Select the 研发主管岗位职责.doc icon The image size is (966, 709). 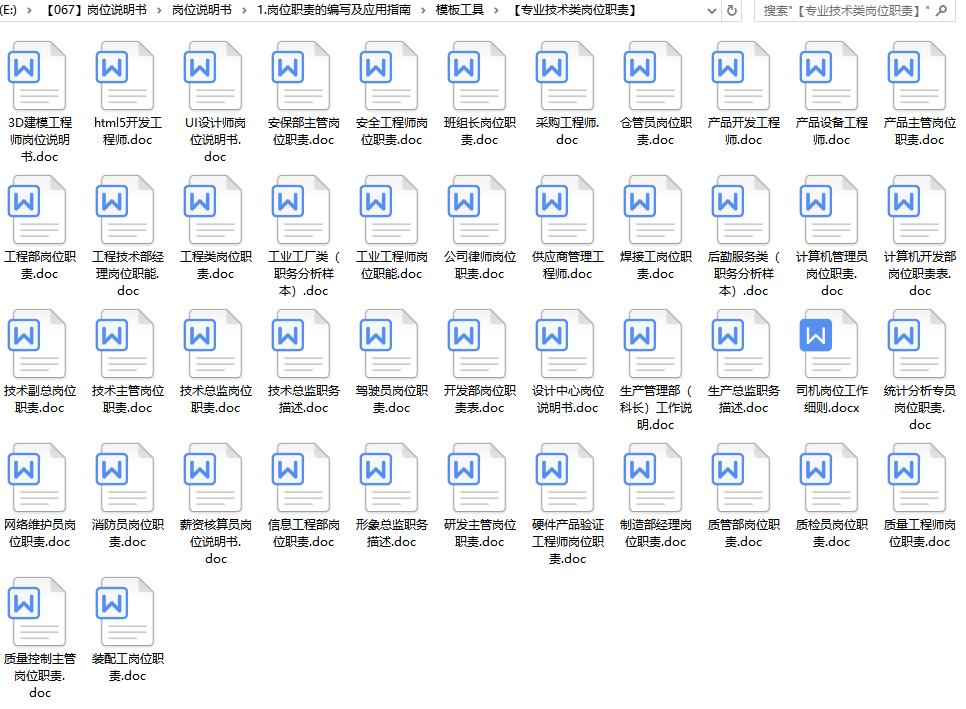[x=477, y=477]
